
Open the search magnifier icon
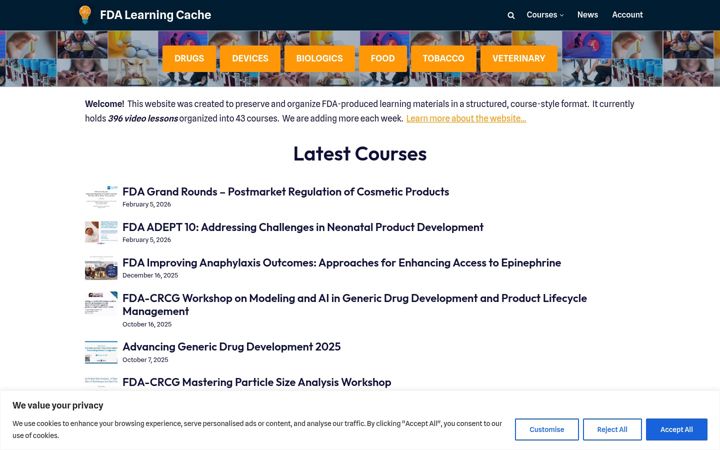[x=511, y=15]
